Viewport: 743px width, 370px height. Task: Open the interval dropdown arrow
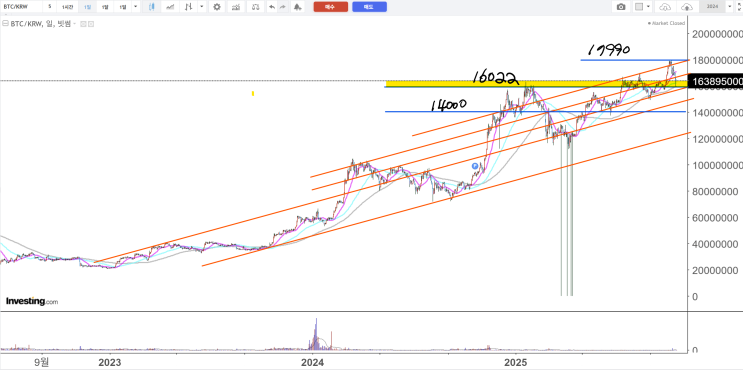[136, 7]
